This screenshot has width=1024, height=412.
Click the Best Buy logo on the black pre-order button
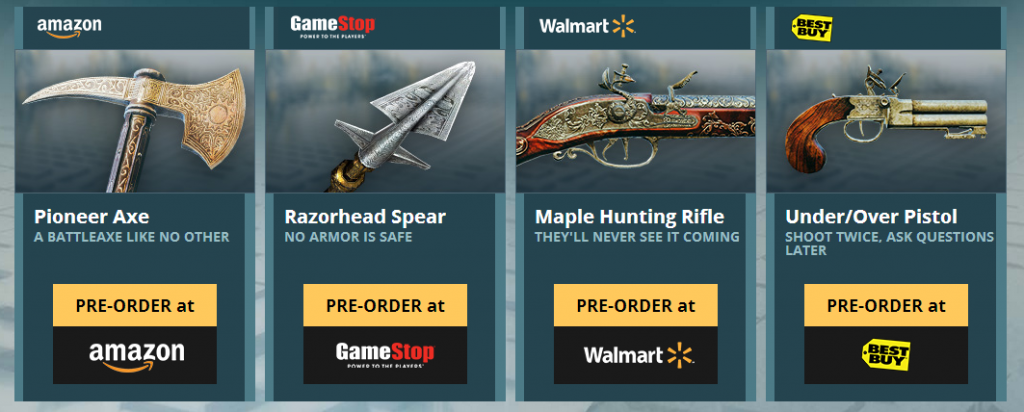point(886,355)
